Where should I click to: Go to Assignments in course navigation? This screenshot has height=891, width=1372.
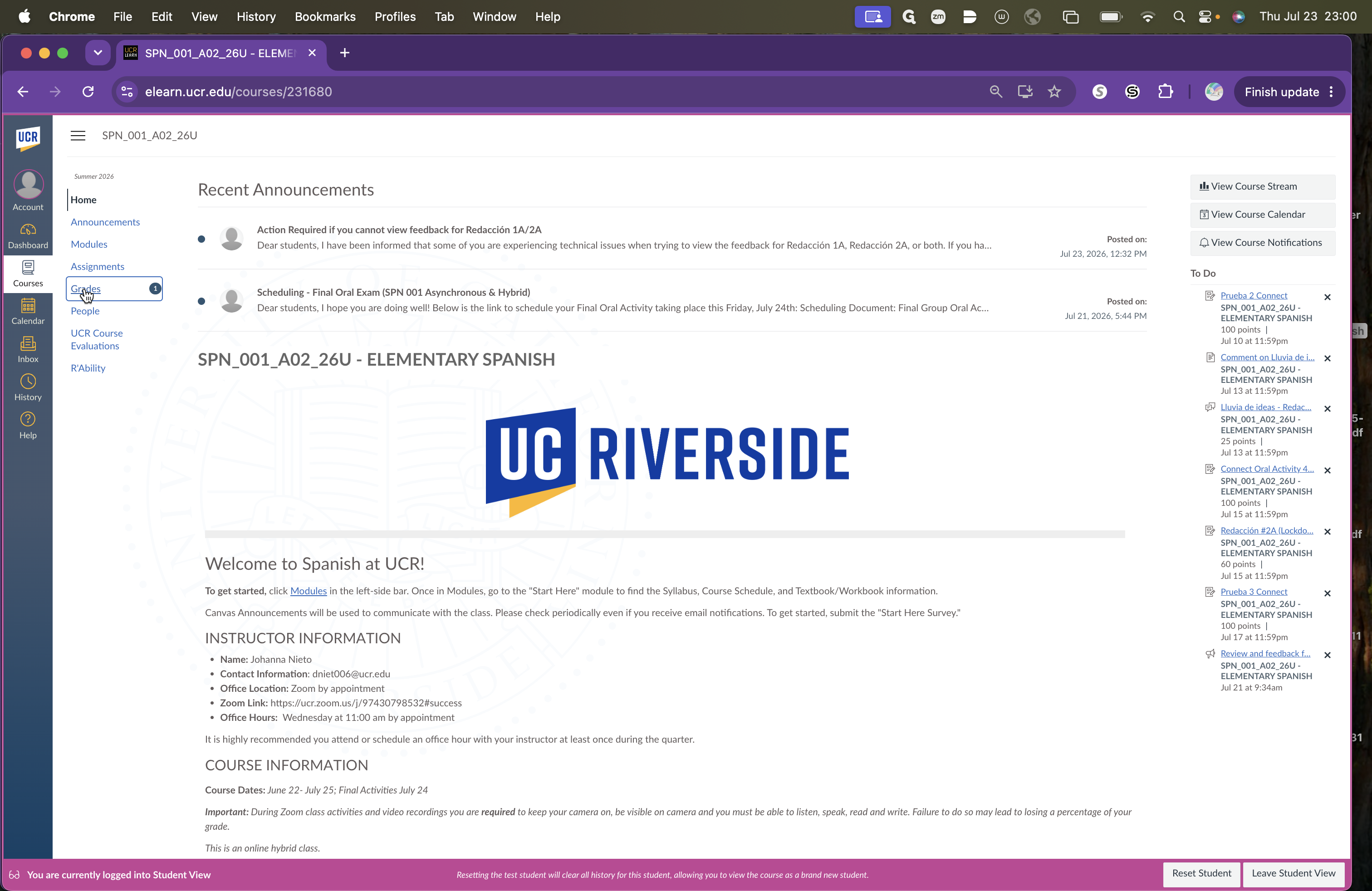click(98, 266)
